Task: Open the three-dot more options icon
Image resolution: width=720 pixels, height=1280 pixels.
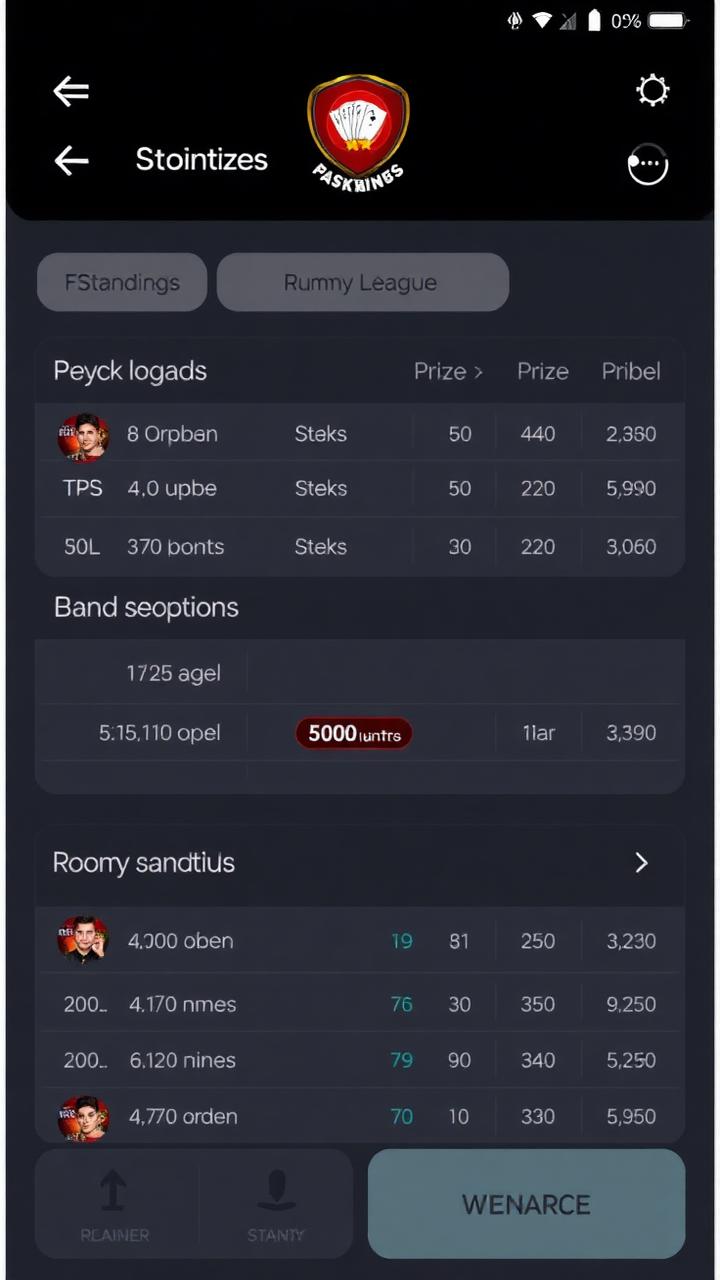Action: click(646, 163)
